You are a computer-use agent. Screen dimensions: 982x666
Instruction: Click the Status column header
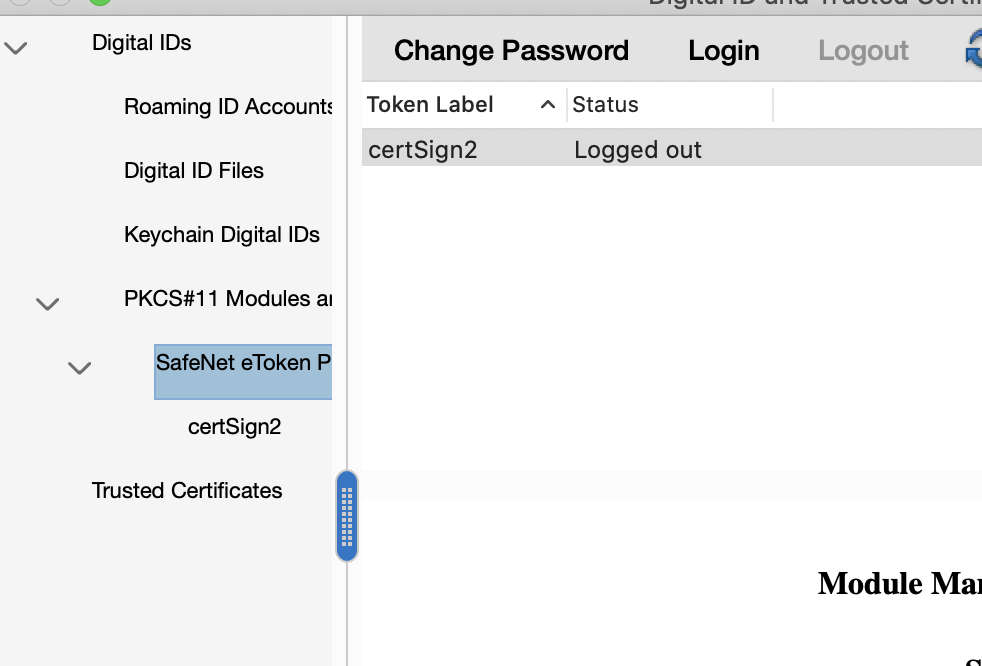605,104
